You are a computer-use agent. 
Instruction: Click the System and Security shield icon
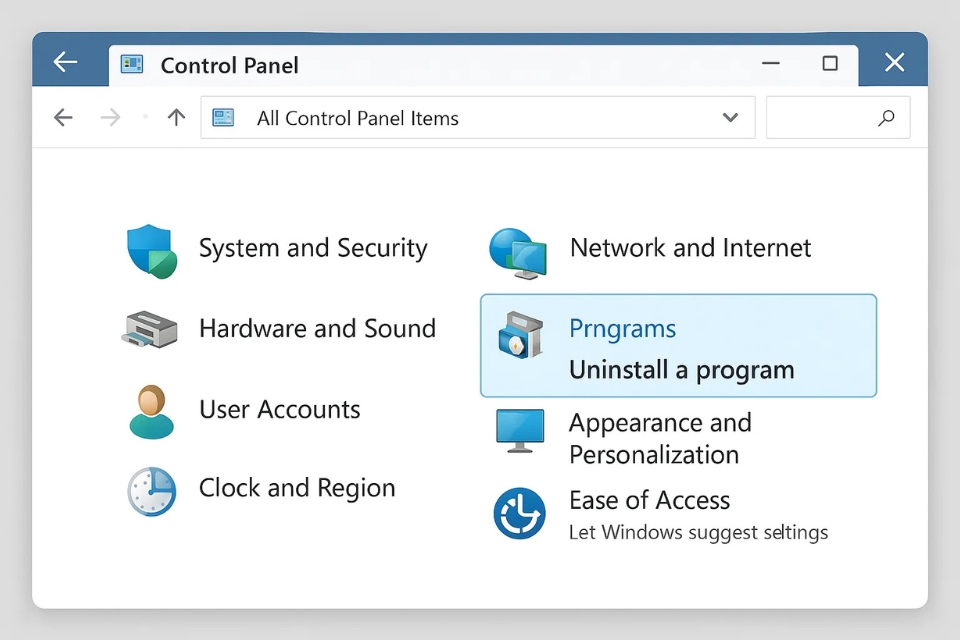[151, 250]
